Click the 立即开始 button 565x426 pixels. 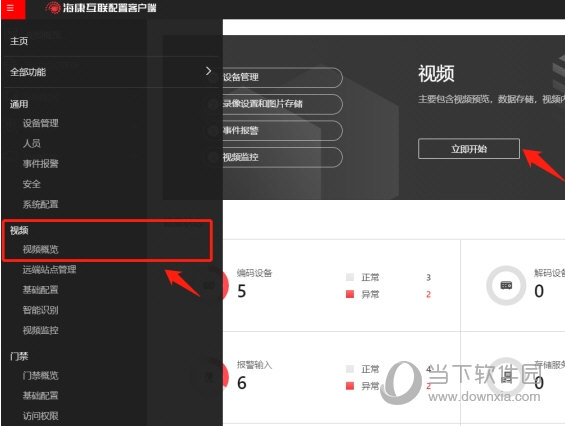point(469,148)
